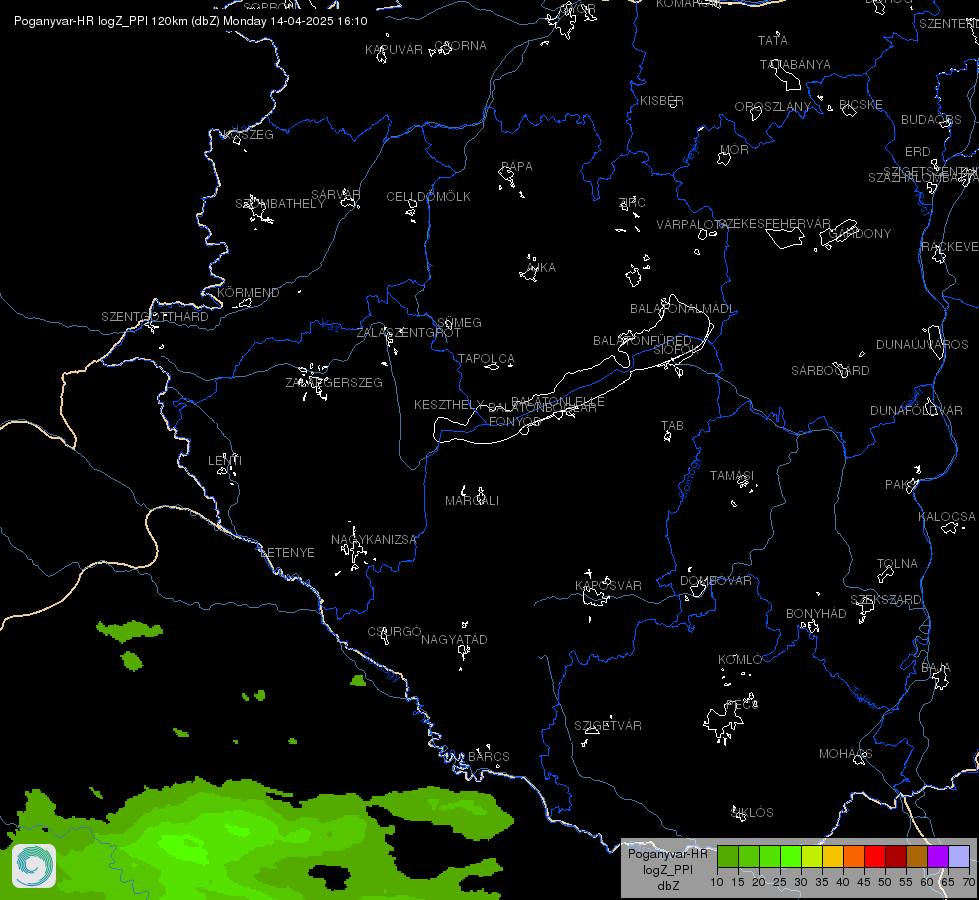Click the 'Poganyvar-HR' text in the legend

(667, 854)
